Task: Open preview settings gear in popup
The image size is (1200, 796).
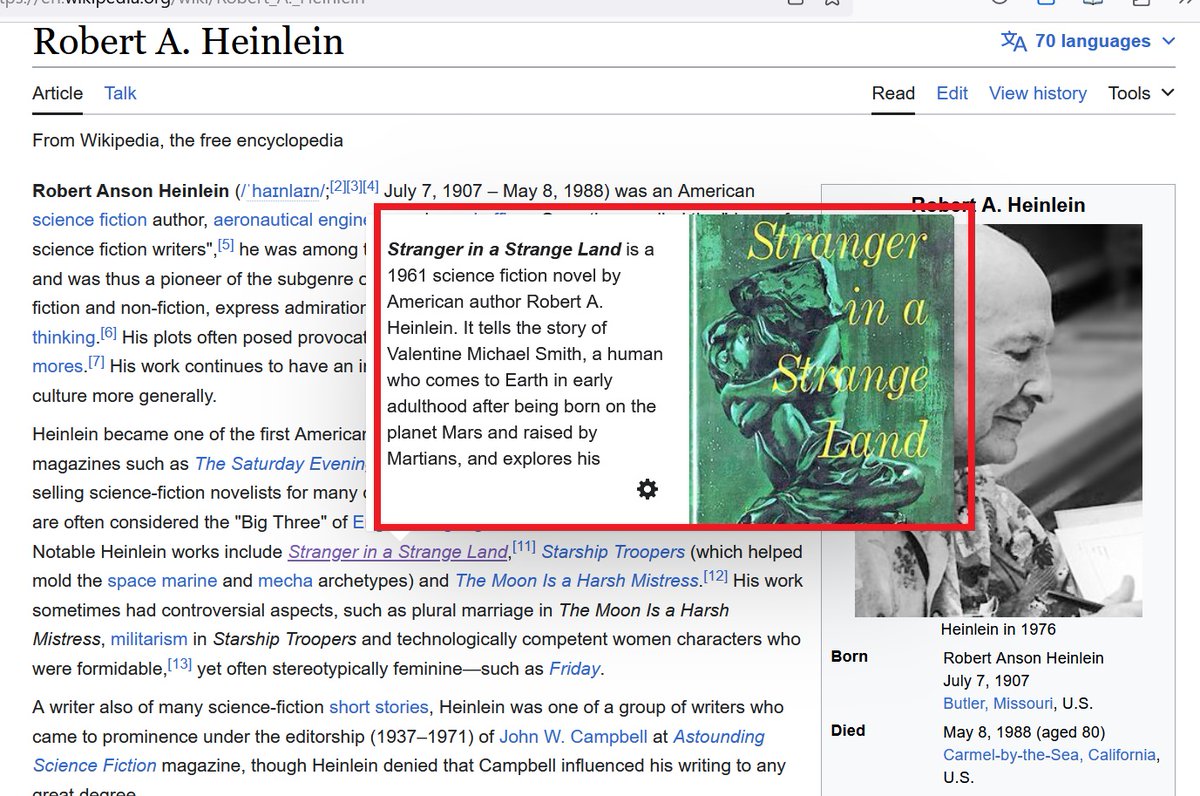Action: (647, 489)
